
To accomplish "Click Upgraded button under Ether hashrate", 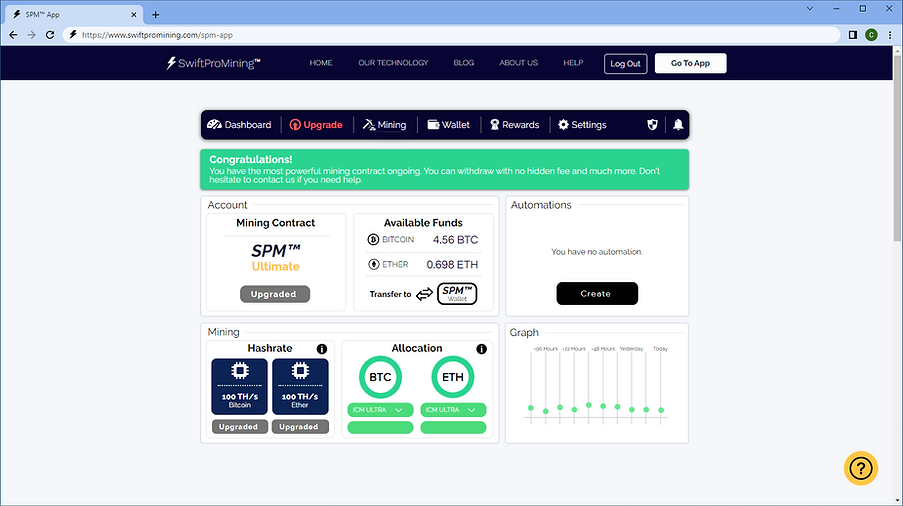I will tap(299, 427).
